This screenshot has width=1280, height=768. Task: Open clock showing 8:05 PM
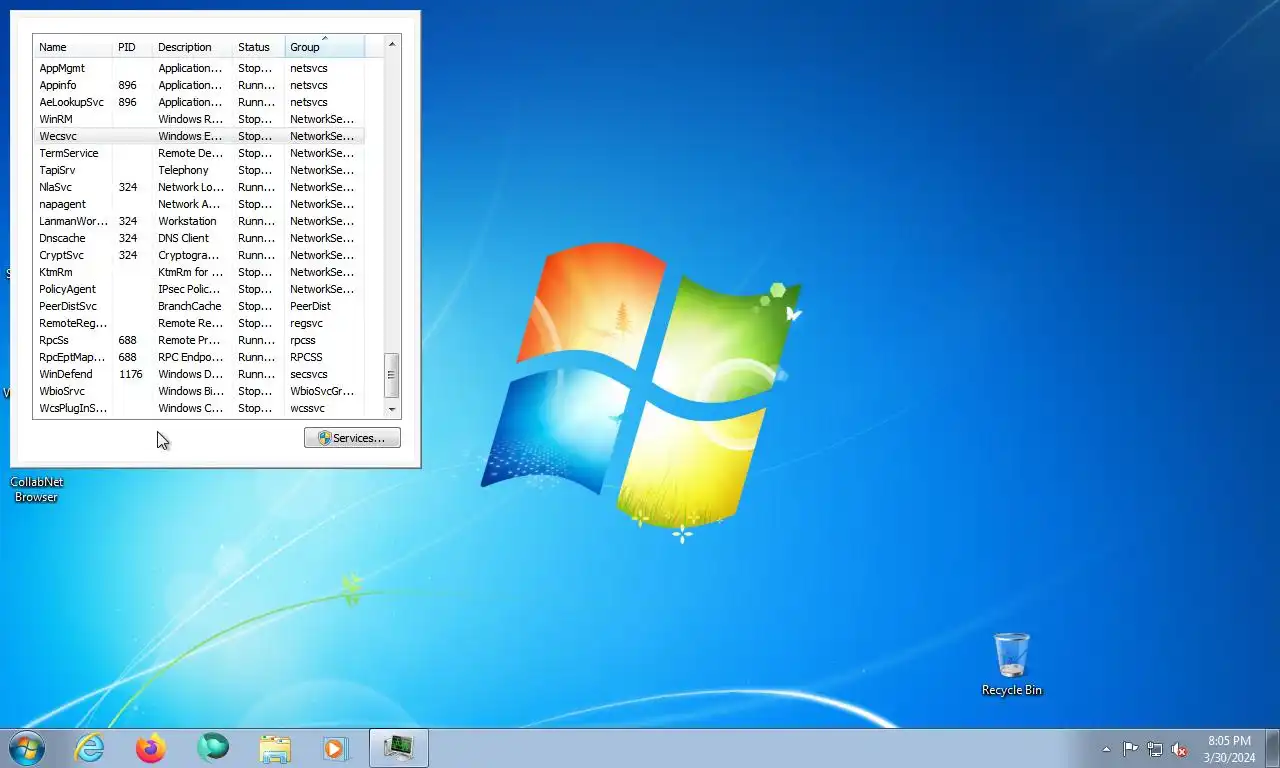pos(1229,749)
